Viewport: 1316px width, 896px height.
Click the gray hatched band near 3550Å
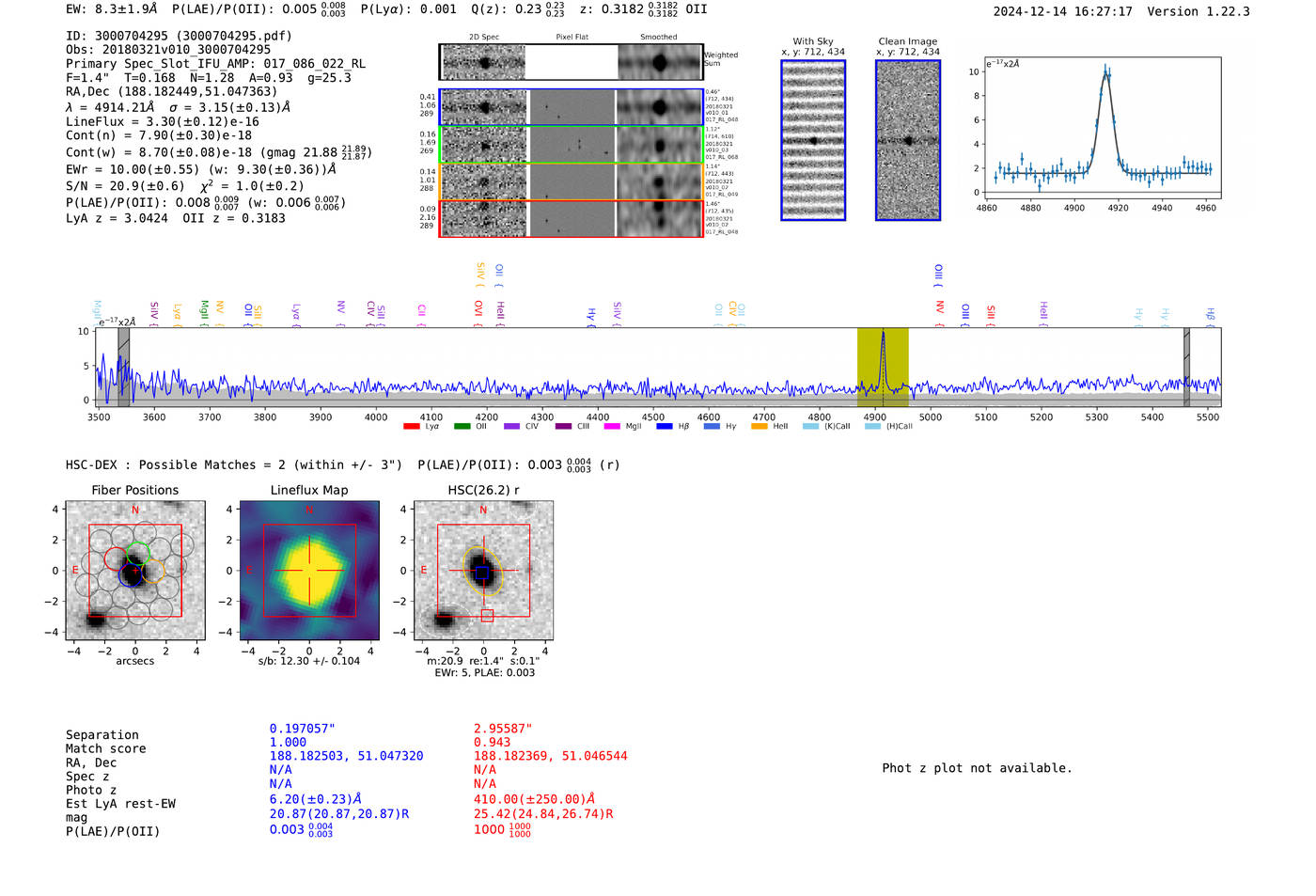123,368
